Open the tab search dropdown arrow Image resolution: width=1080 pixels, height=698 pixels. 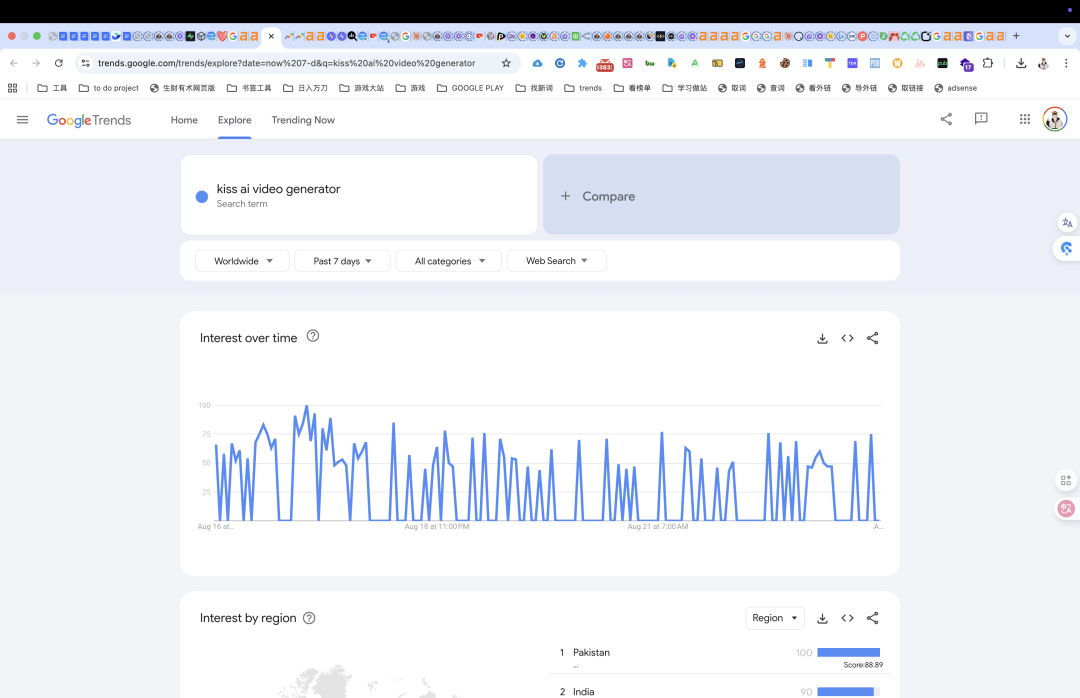pos(1067,36)
